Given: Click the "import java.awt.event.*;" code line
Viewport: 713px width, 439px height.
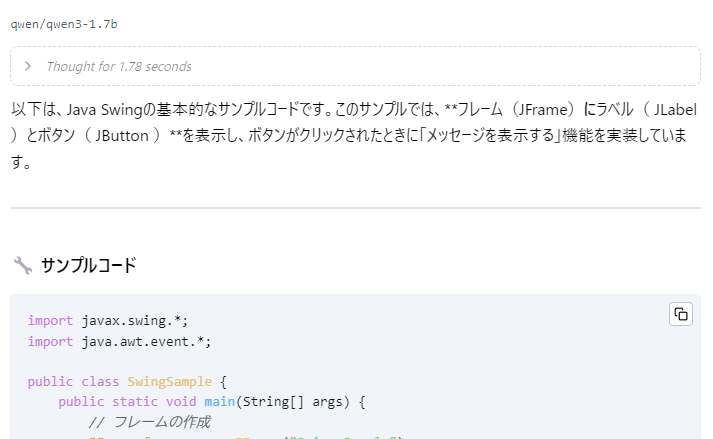Looking at the screenshot, I should [x=119, y=341].
